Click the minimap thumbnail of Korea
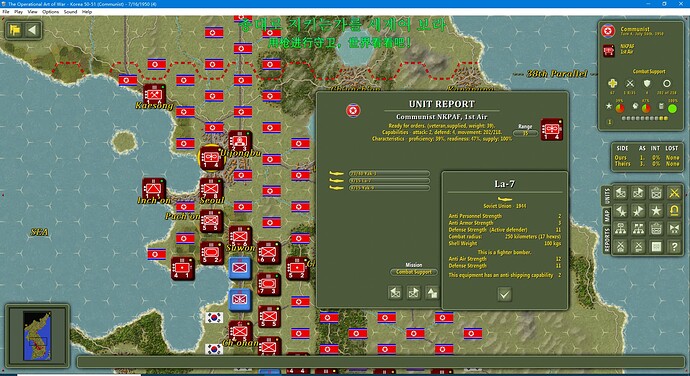Image resolution: width=690 pixels, height=376 pixels. [37, 335]
